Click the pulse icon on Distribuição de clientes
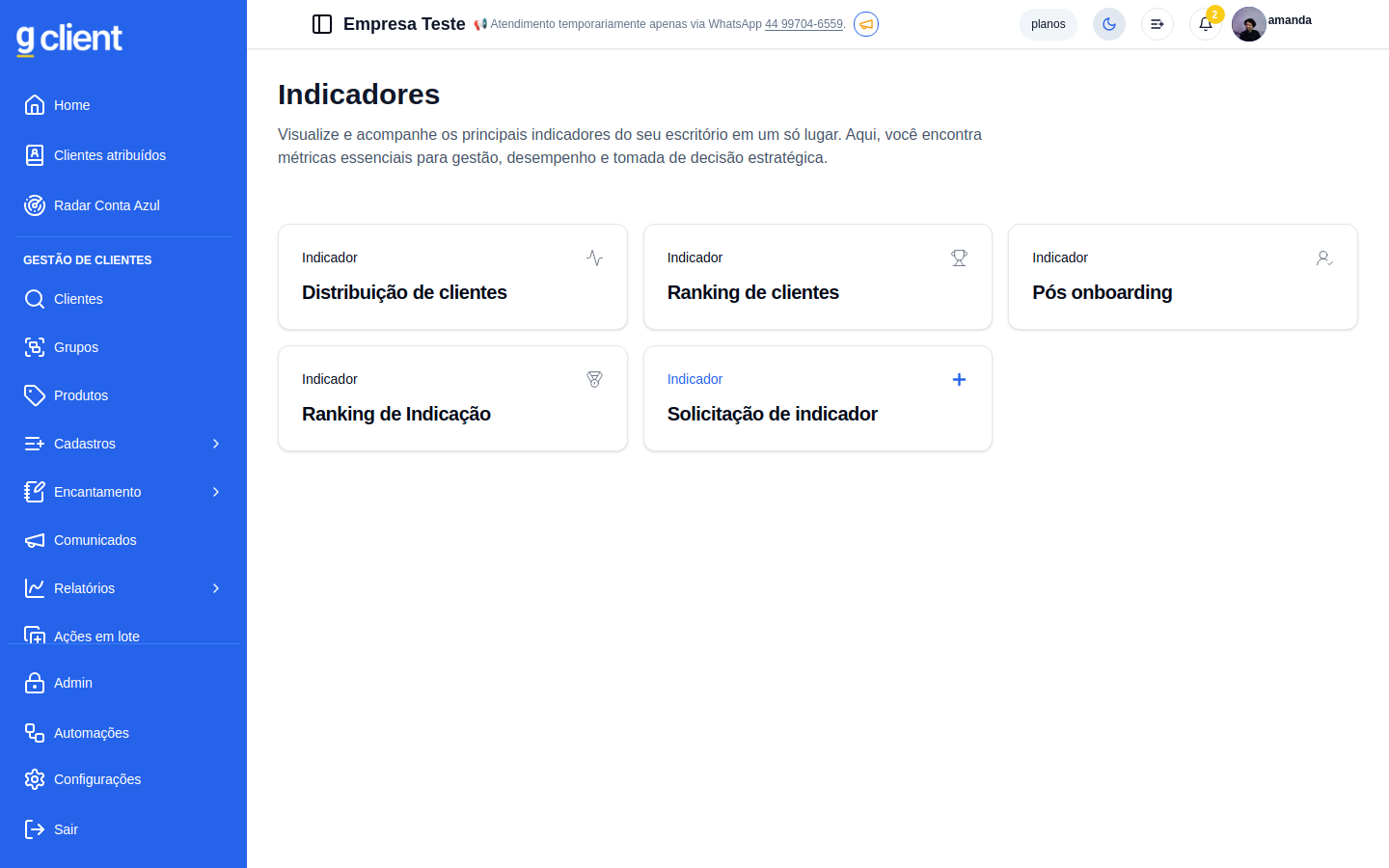 594,258
